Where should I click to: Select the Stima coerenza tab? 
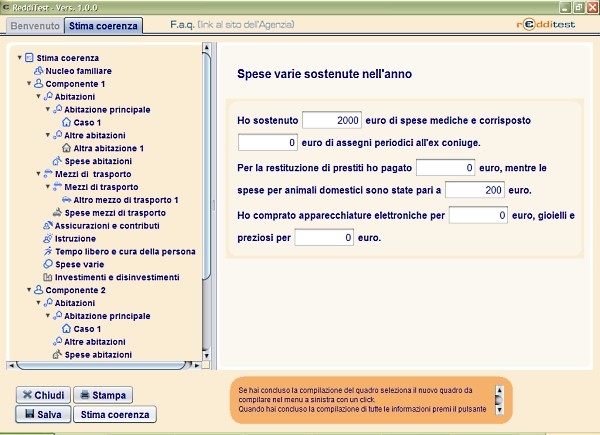point(103,26)
